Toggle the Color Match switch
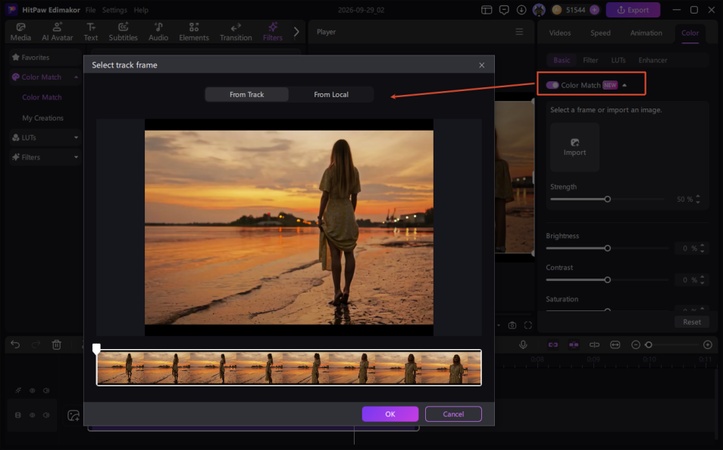Viewport: 723px width, 450px height. (x=552, y=85)
